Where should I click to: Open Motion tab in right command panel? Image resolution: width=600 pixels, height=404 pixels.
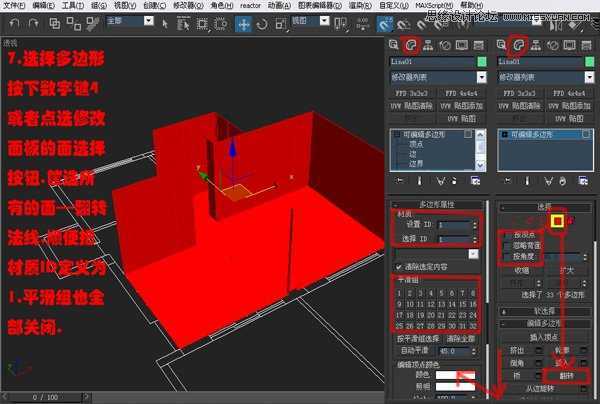coord(553,46)
